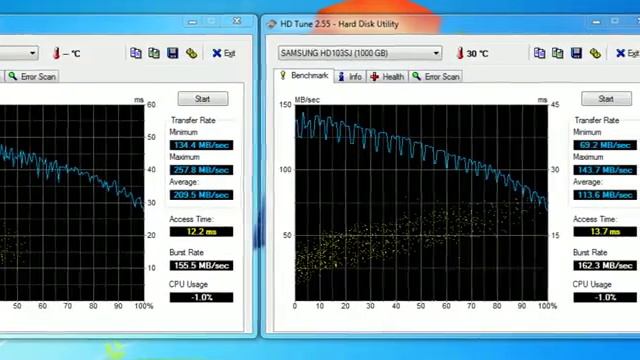This screenshot has height=360, width=640.
Task: Click right window benchmark graph
Action: pyautogui.click(x=421, y=202)
